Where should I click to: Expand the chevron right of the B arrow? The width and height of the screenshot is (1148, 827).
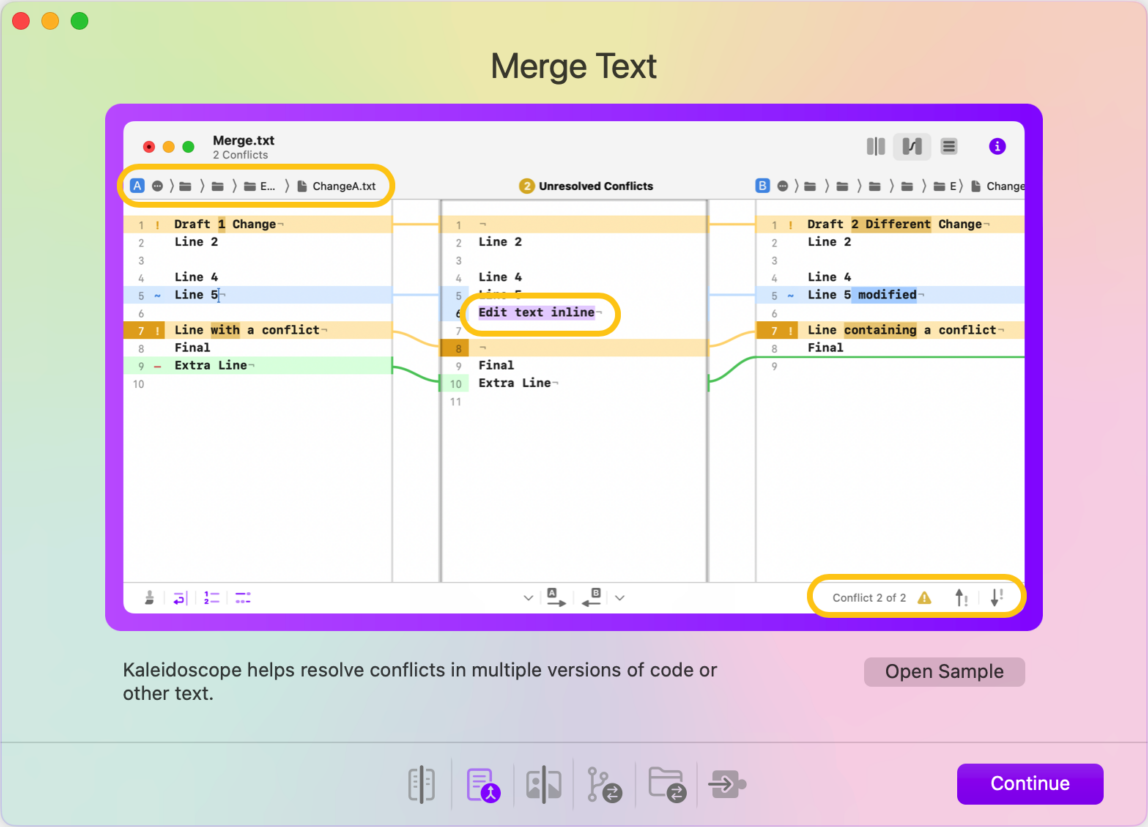(620, 598)
